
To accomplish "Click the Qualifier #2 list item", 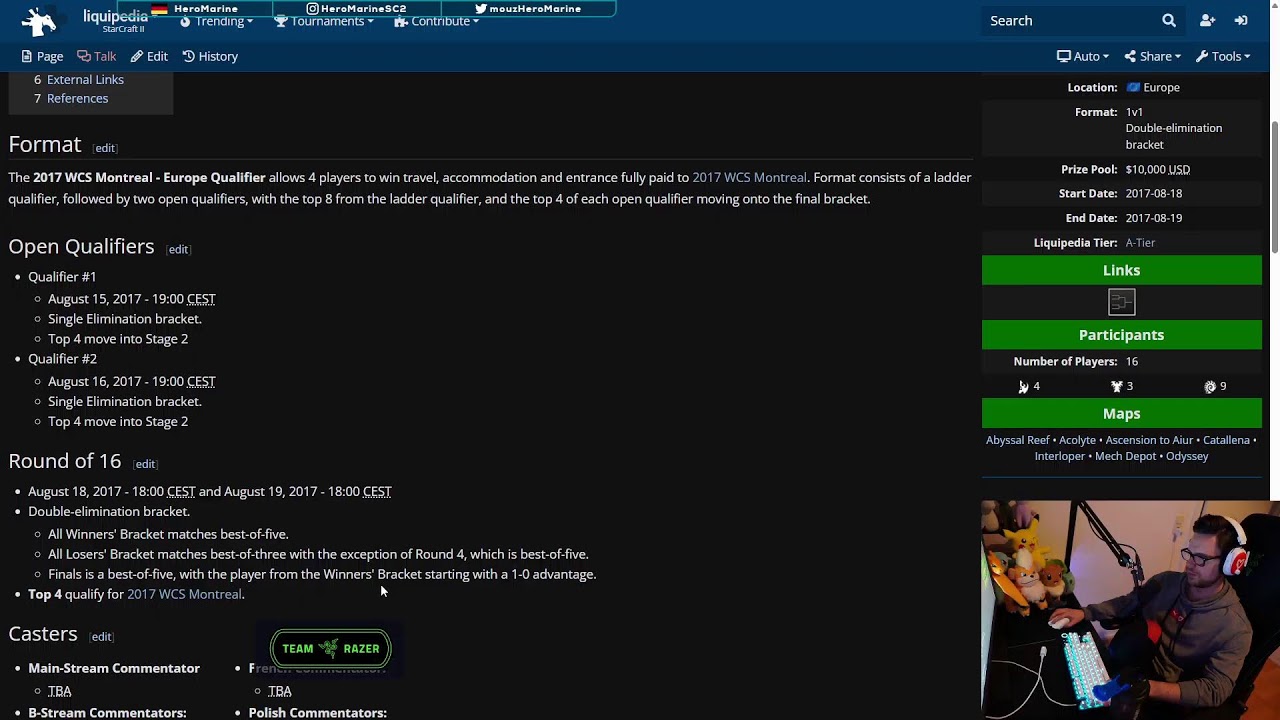I will (x=62, y=358).
